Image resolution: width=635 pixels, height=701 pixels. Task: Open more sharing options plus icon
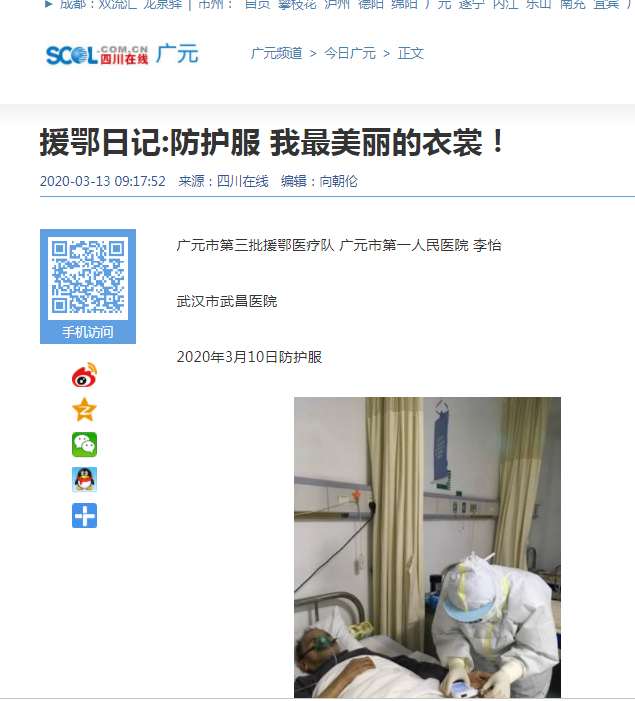point(85,515)
